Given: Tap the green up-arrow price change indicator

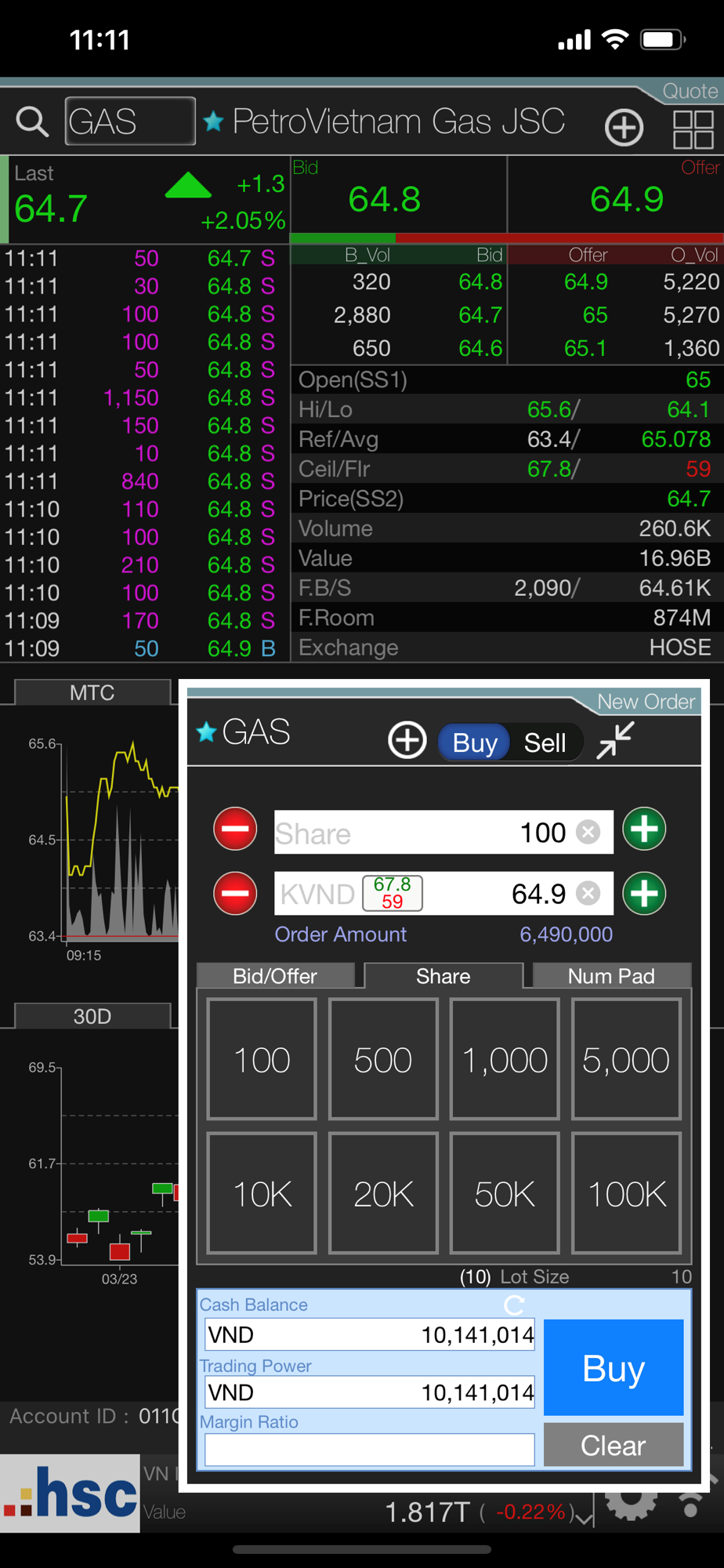Looking at the screenshot, I should (x=188, y=185).
